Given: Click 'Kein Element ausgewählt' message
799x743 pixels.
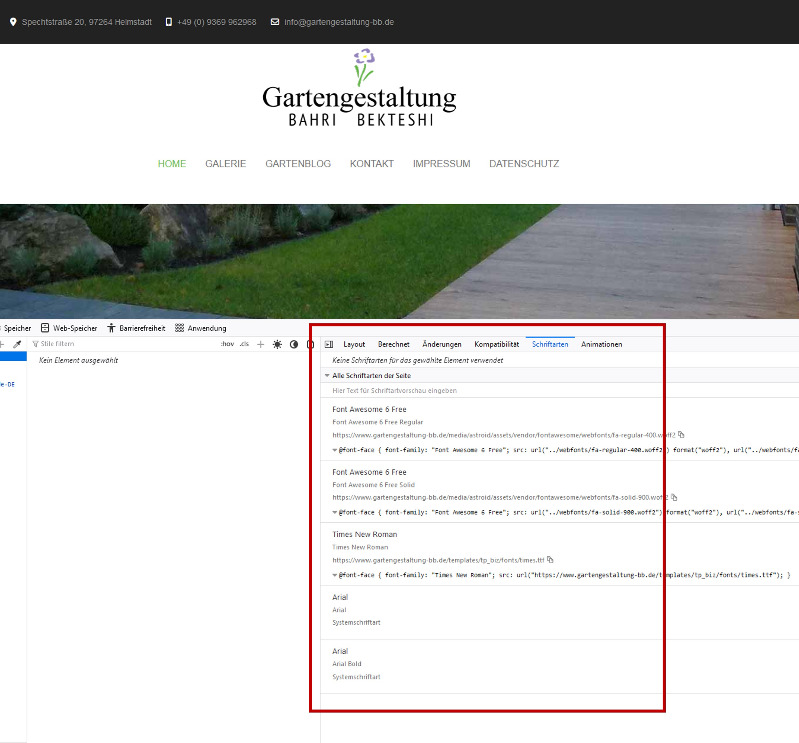Looking at the screenshot, I should point(78,360).
